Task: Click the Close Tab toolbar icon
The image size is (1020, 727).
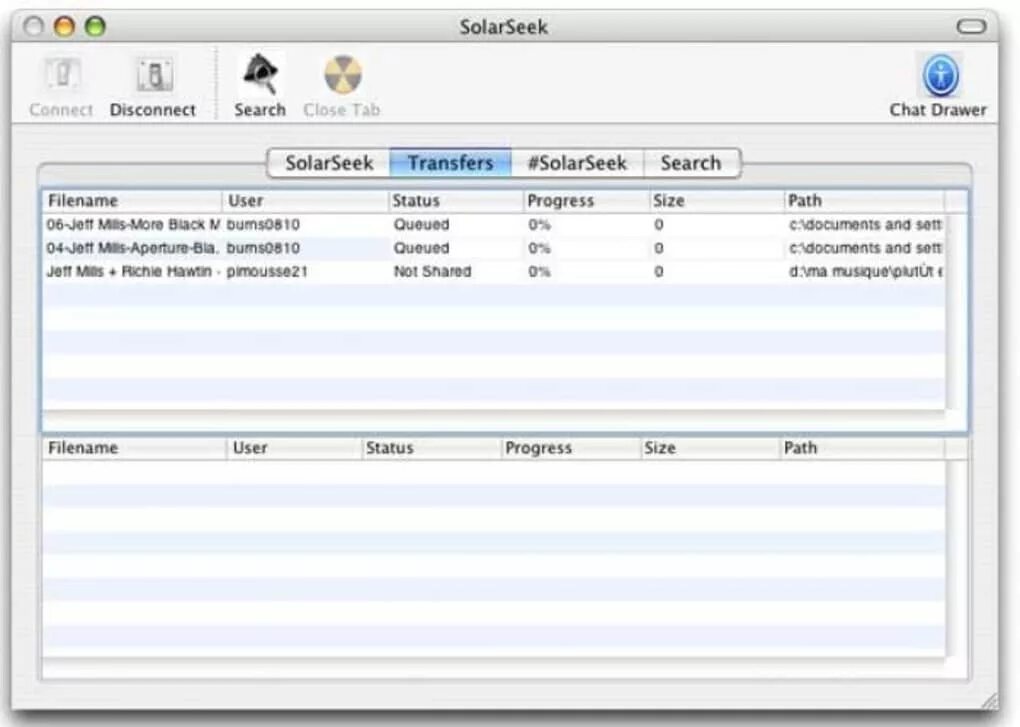Action: [x=342, y=74]
